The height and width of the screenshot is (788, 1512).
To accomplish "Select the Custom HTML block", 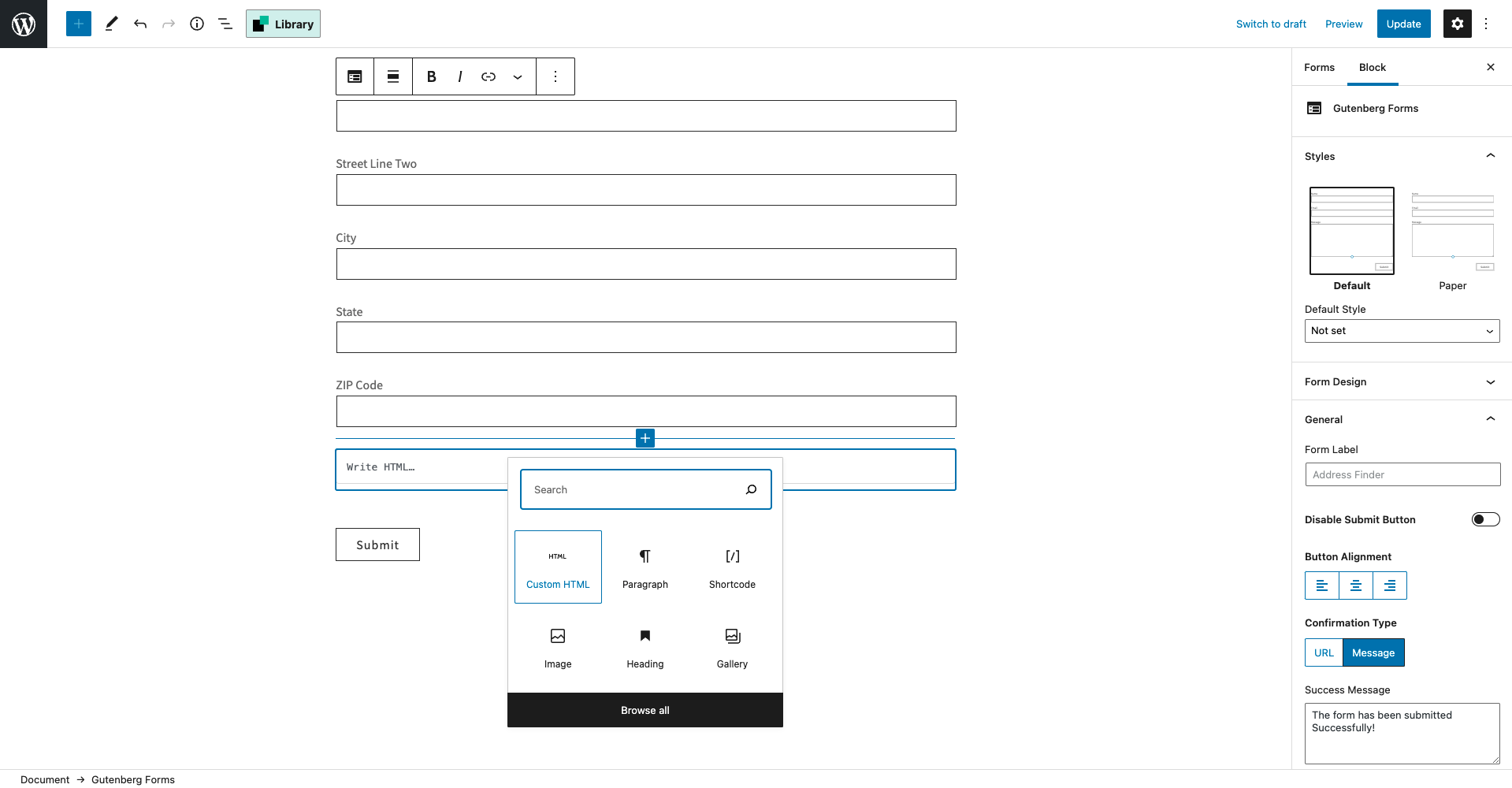I will coord(557,567).
